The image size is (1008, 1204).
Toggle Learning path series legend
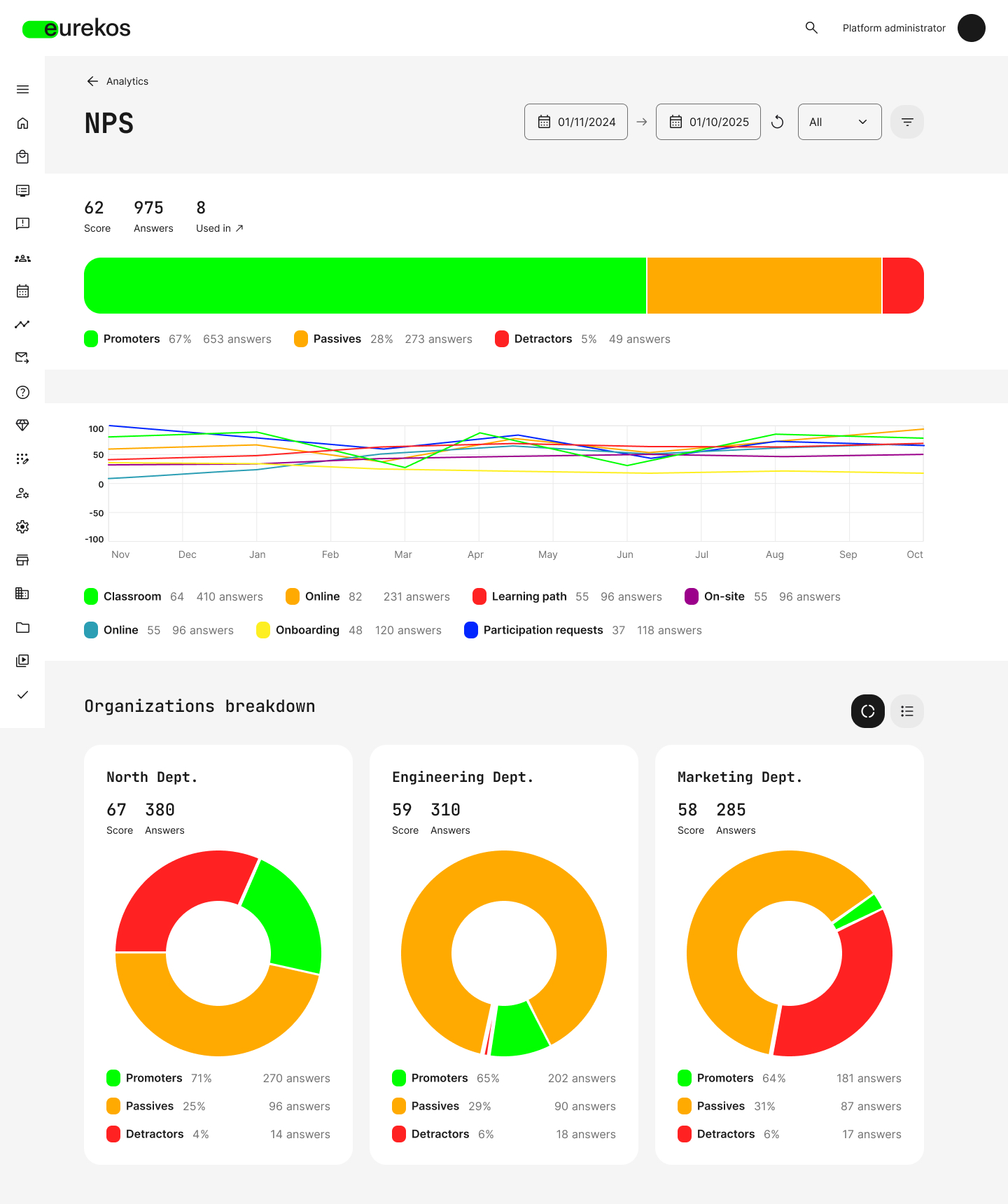tap(567, 596)
